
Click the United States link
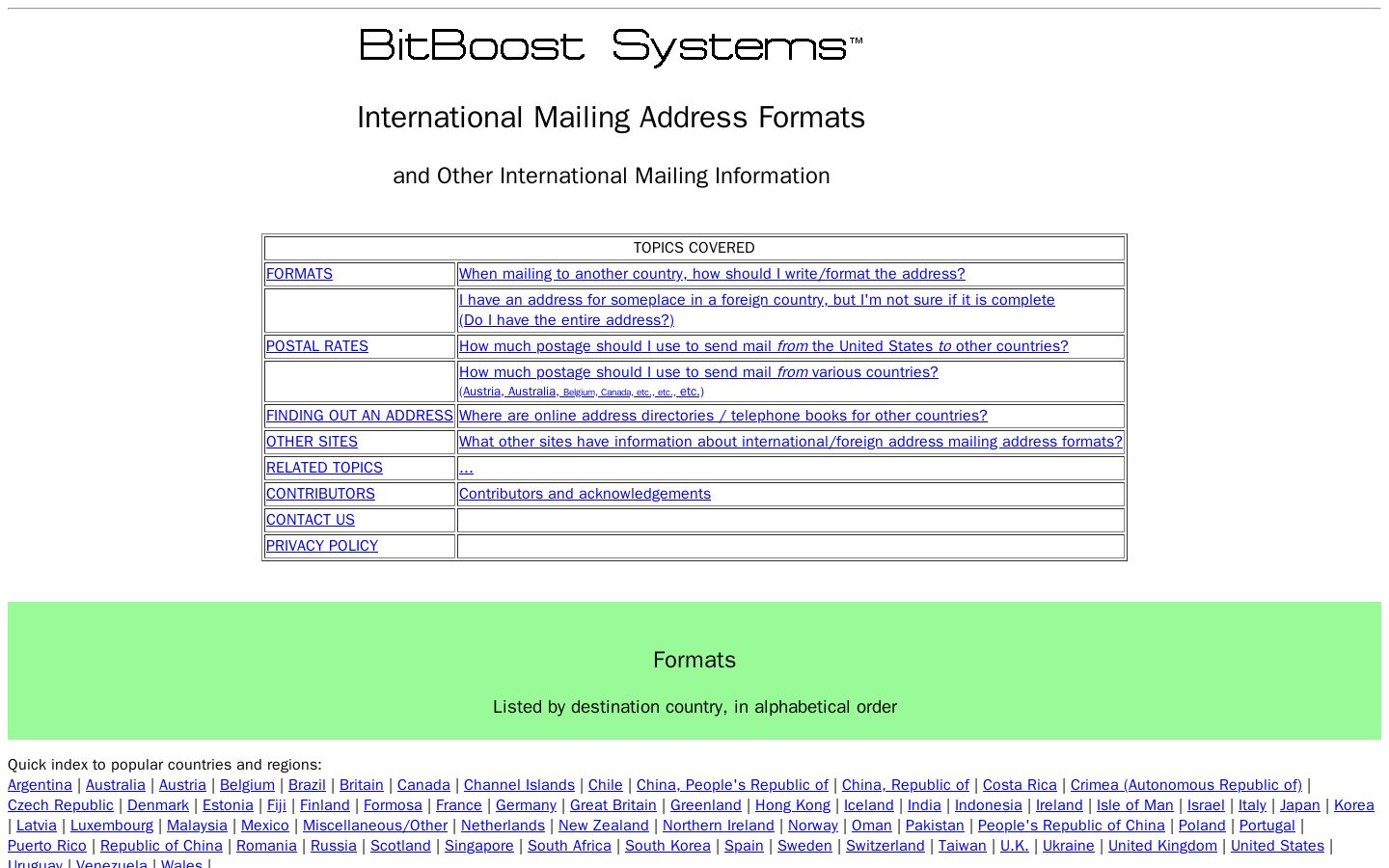[x=1277, y=846]
